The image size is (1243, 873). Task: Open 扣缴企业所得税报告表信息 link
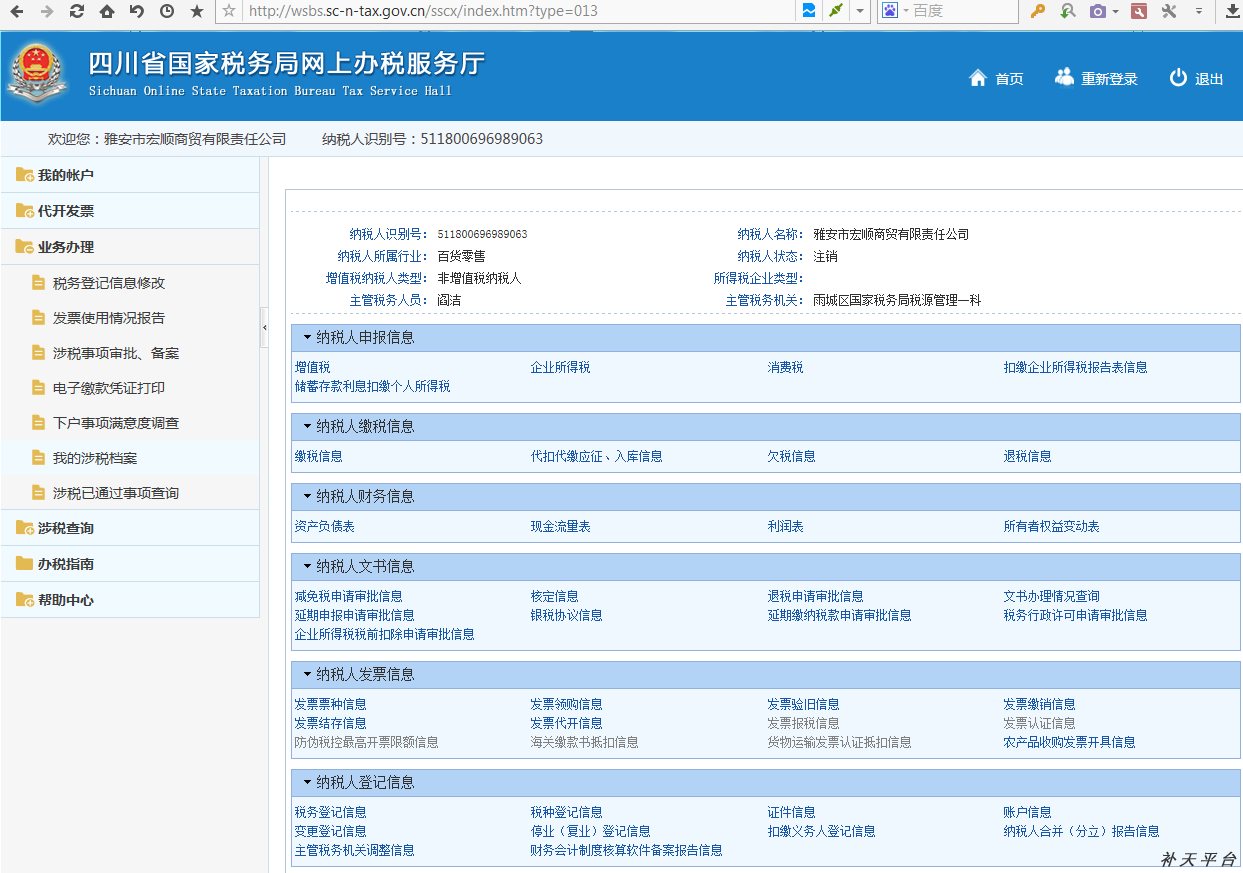(x=1075, y=367)
